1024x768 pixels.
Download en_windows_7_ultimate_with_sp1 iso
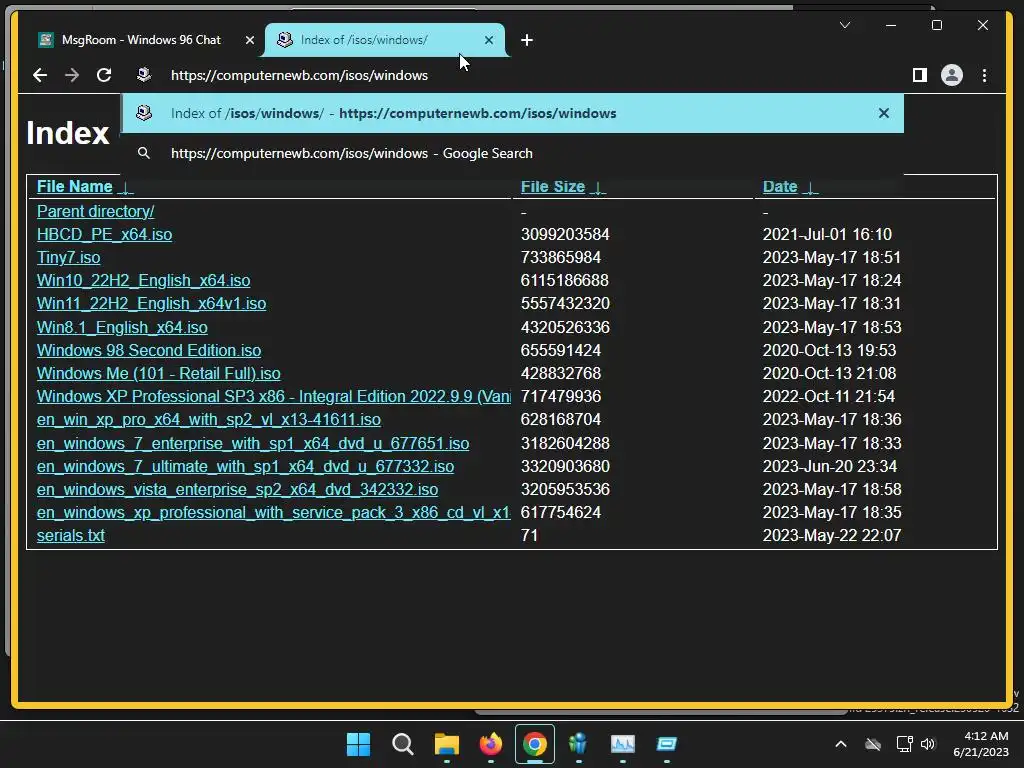pos(246,466)
